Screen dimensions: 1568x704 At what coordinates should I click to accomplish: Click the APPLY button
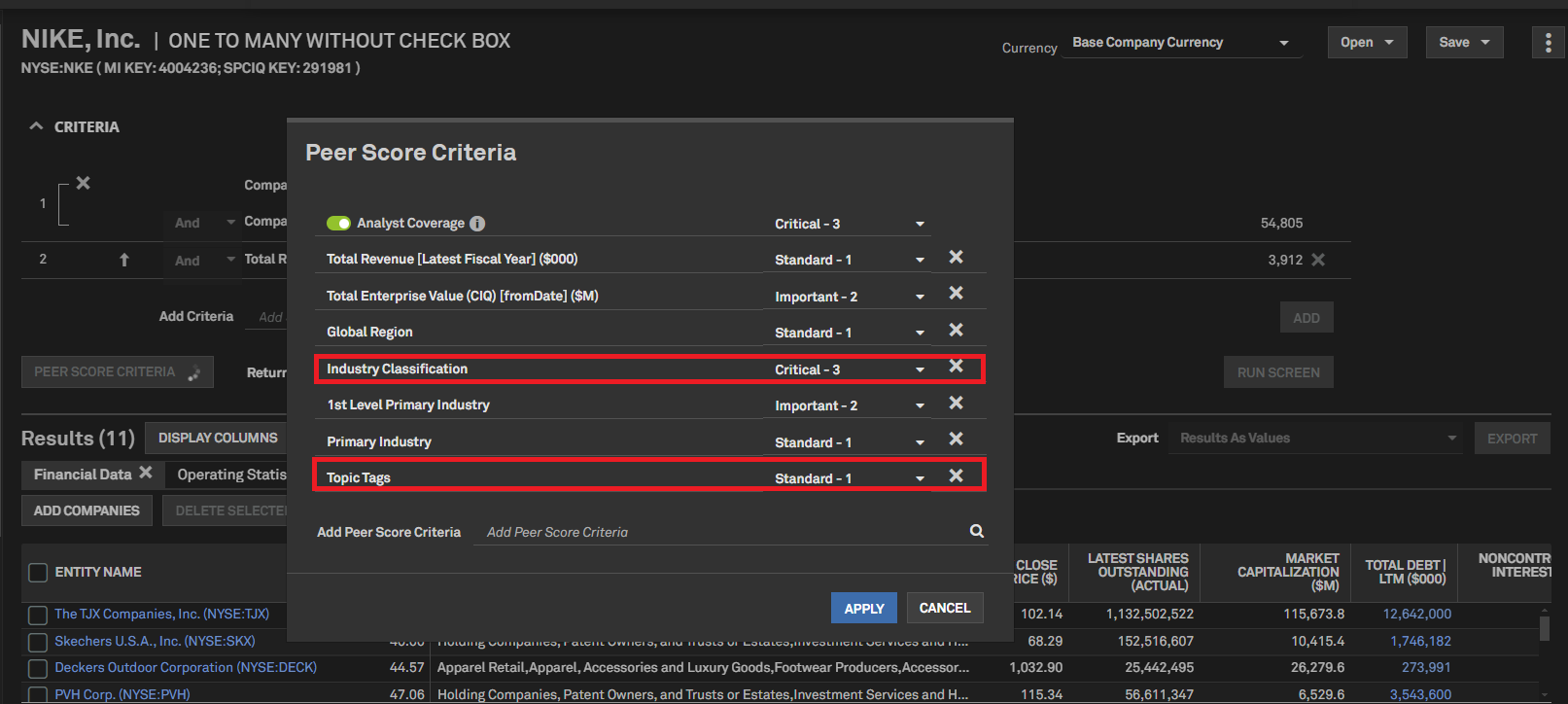[863, 608]
